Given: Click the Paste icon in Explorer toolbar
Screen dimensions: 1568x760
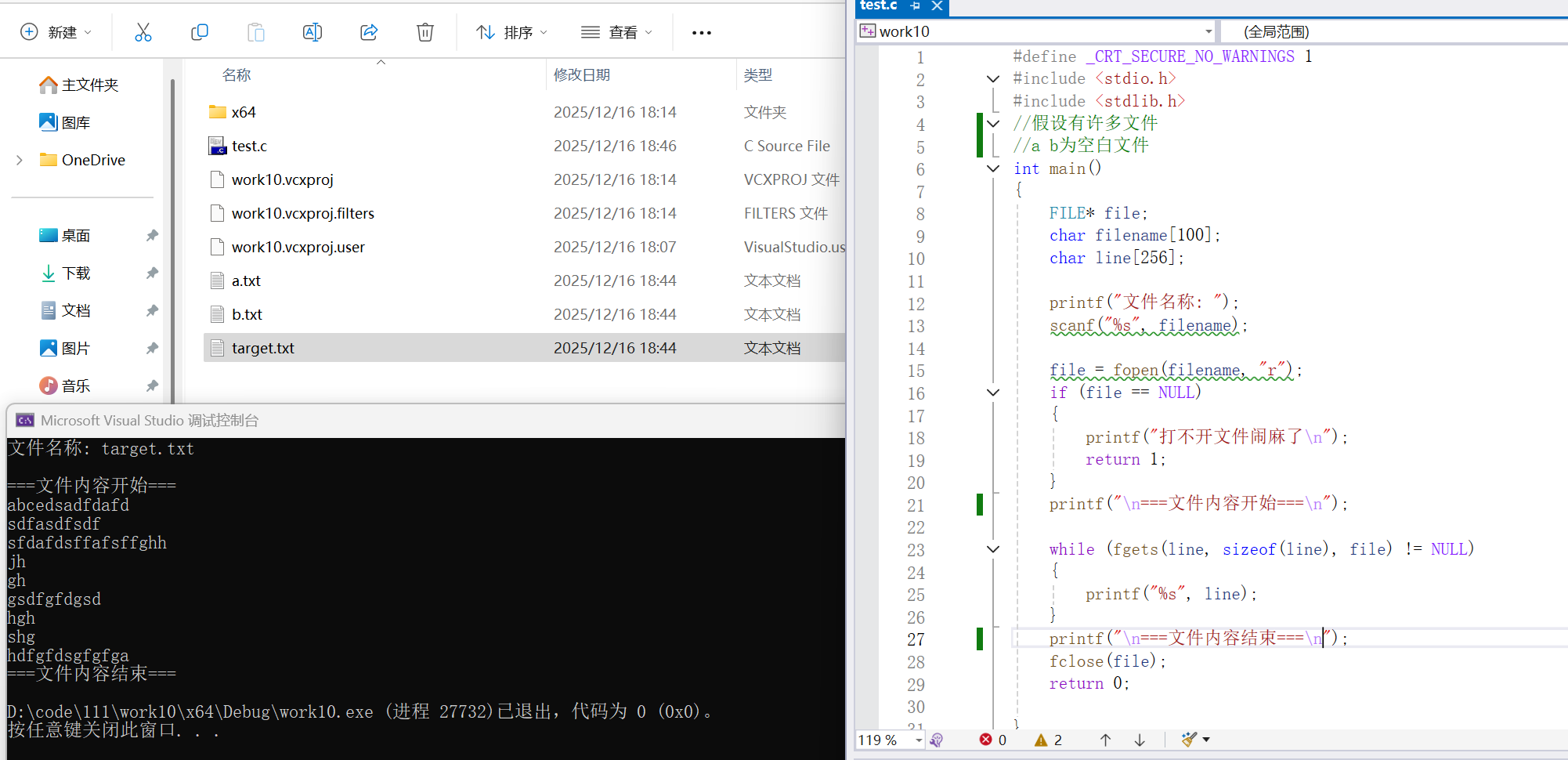Looking at the screenshot, I should point(255,32).
